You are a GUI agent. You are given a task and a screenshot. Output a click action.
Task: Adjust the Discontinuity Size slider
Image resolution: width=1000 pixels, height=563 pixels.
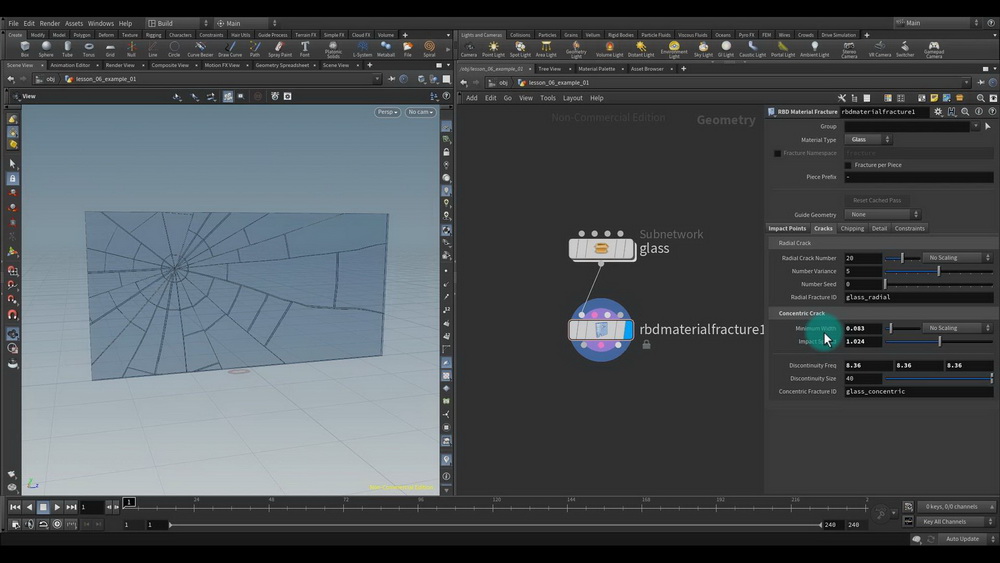[x=939, y=379]
